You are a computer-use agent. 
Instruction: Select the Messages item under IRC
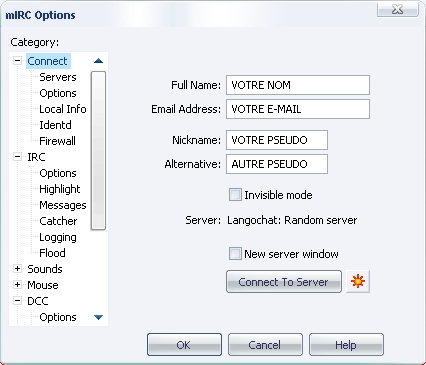pyautogui.click(x=63, y=205)
